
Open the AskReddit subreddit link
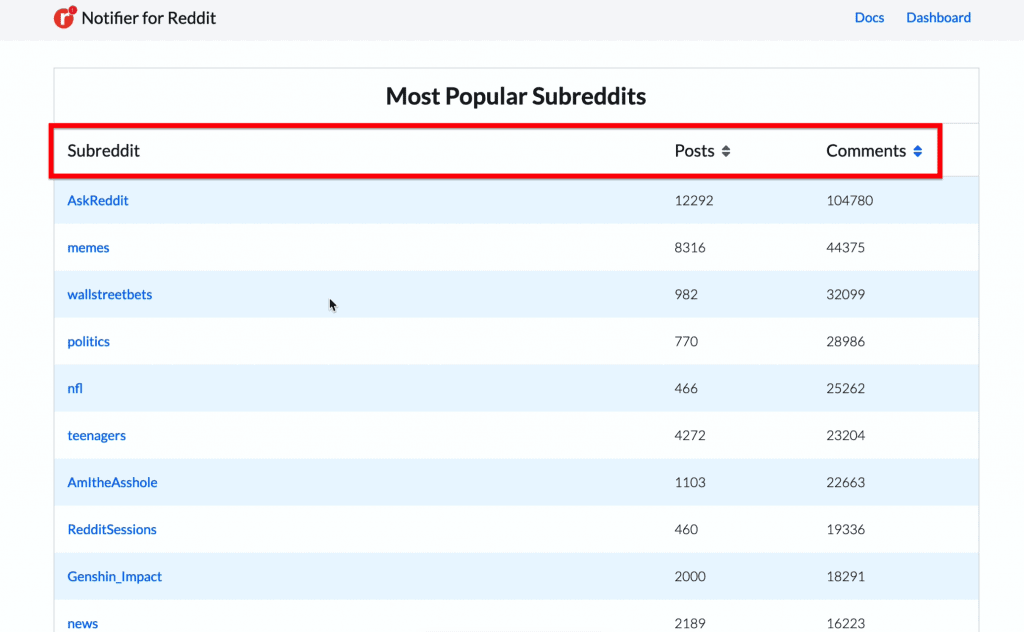(98, 200)
